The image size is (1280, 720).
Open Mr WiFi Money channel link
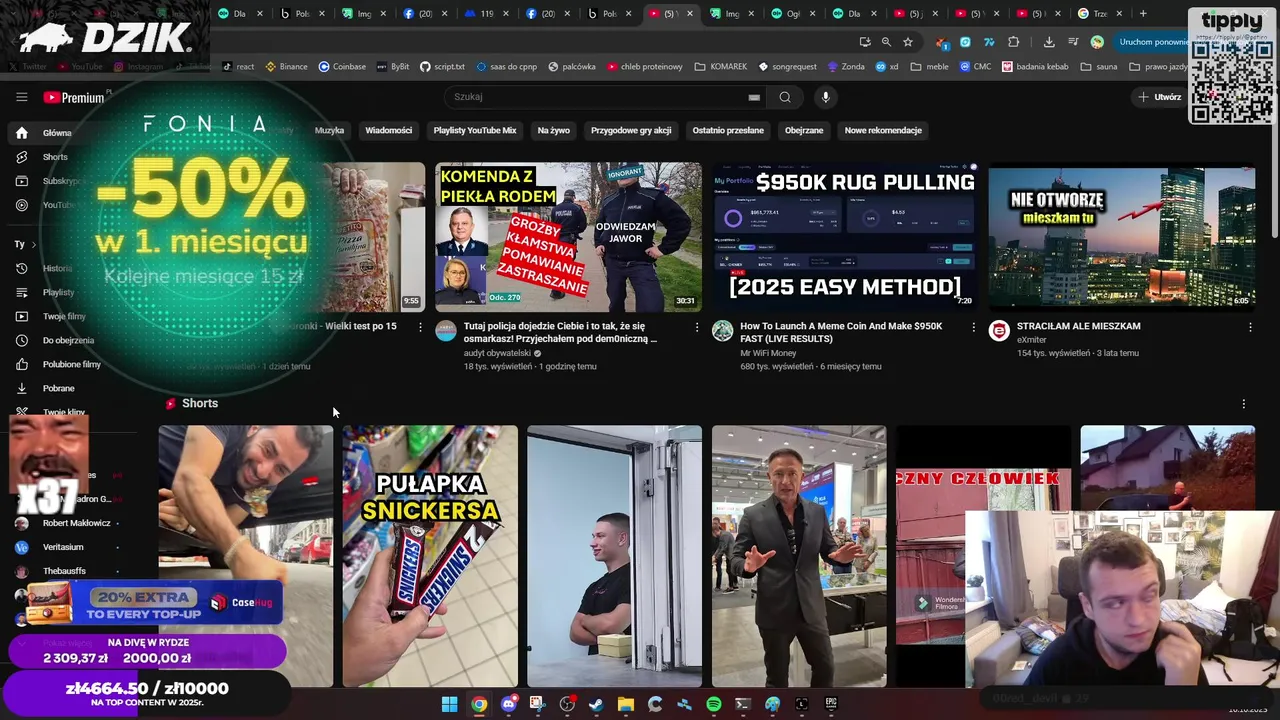tap(768, 353)
